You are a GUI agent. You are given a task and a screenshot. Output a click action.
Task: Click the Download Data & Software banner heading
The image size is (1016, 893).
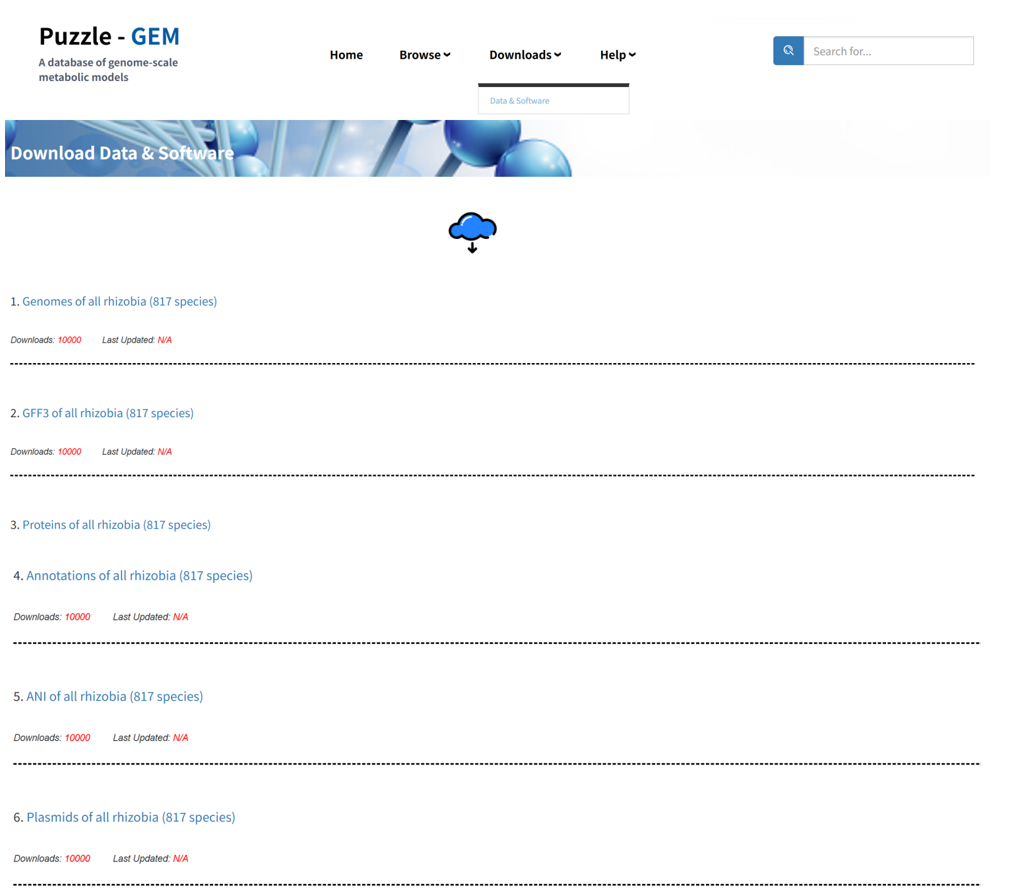pyautogui.click(x=122, y=153)
